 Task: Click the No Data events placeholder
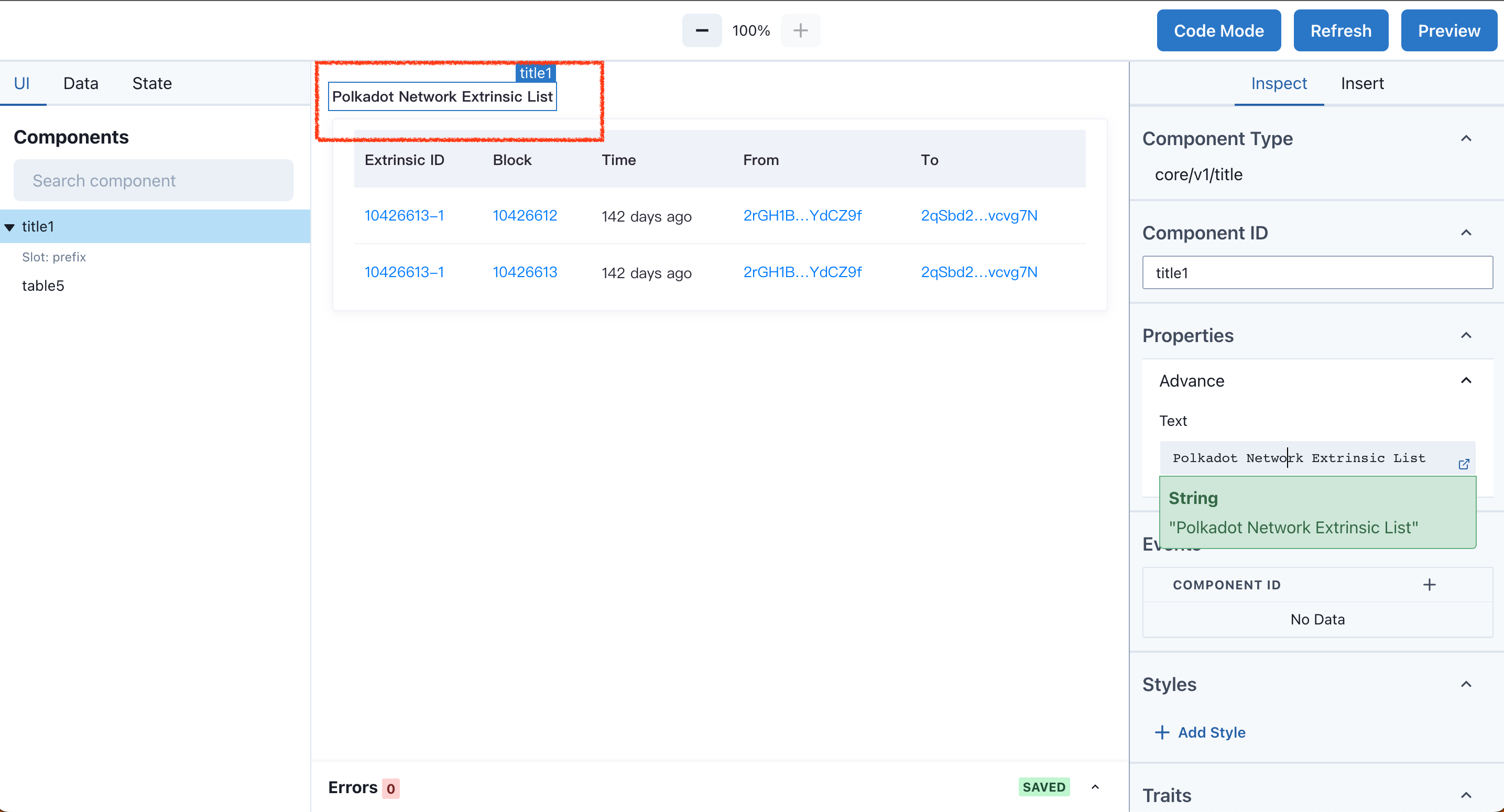pyautogui.click(x=1317, y=619)
